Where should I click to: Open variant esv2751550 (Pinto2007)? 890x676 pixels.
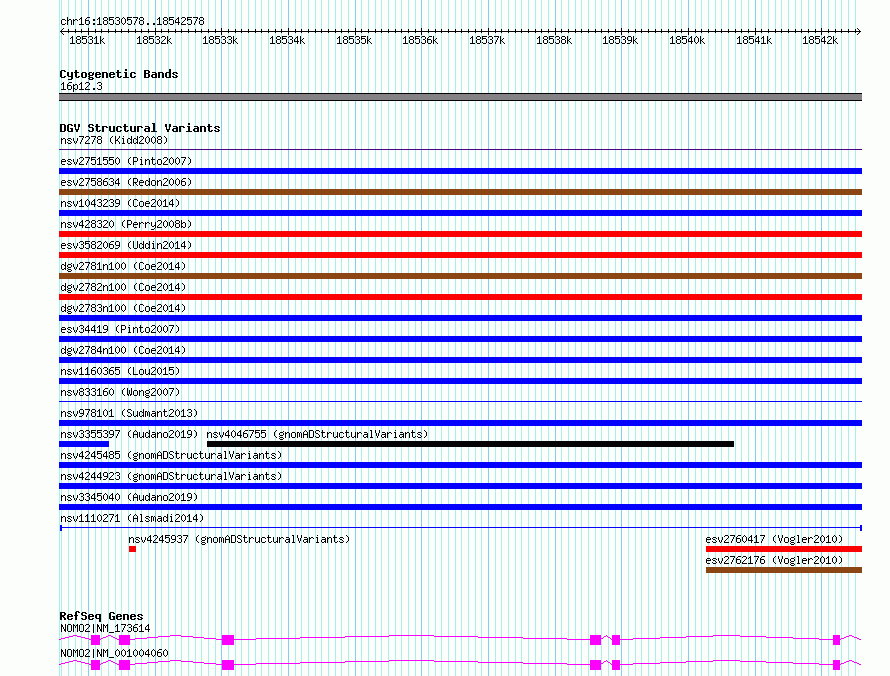pos(126,161)
